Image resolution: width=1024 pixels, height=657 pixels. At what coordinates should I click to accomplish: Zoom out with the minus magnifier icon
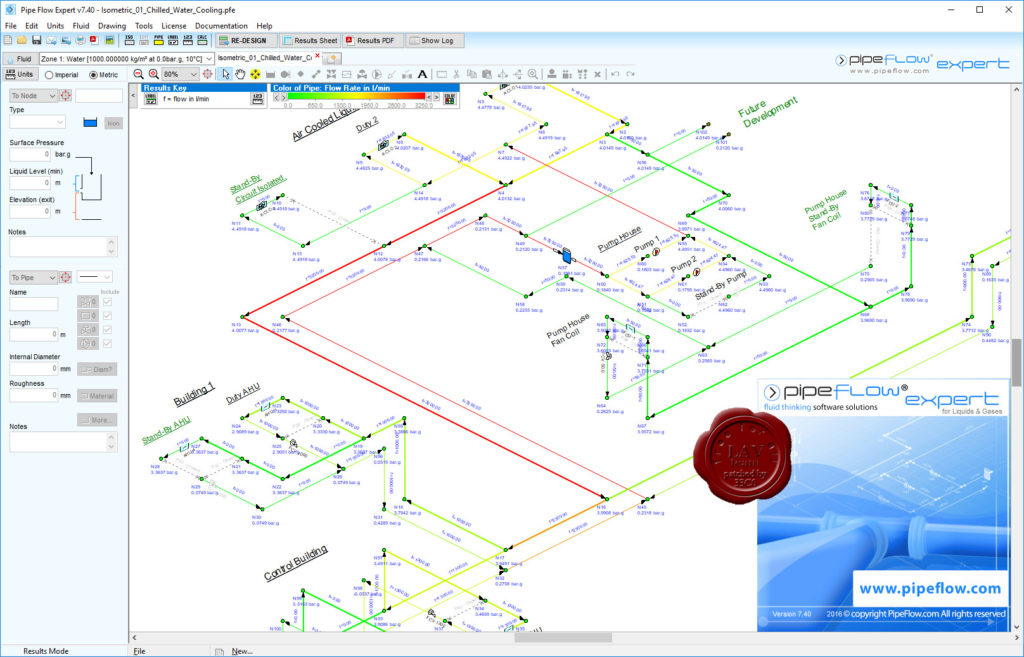pyautogui.click(x=138, y=74)
